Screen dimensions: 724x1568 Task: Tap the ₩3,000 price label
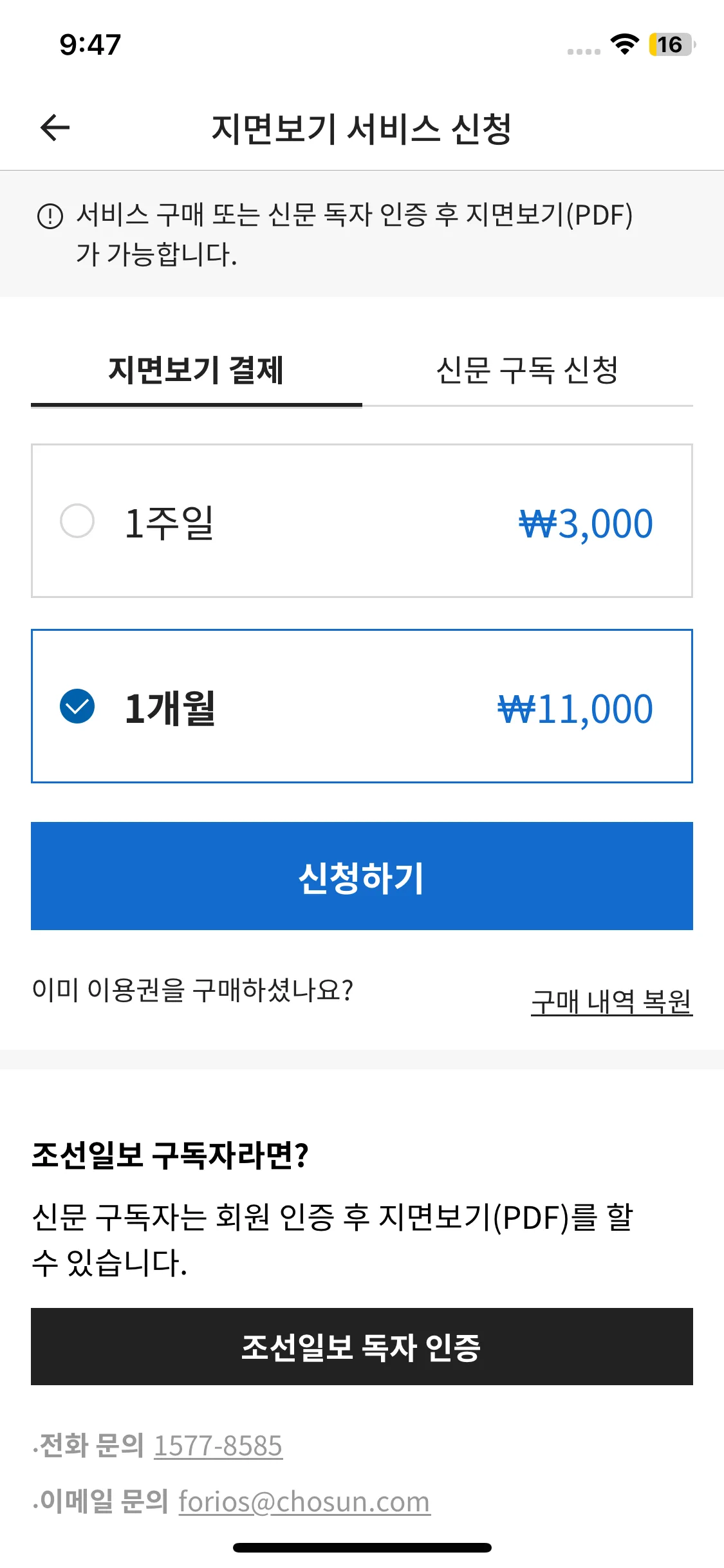(586, 523)
